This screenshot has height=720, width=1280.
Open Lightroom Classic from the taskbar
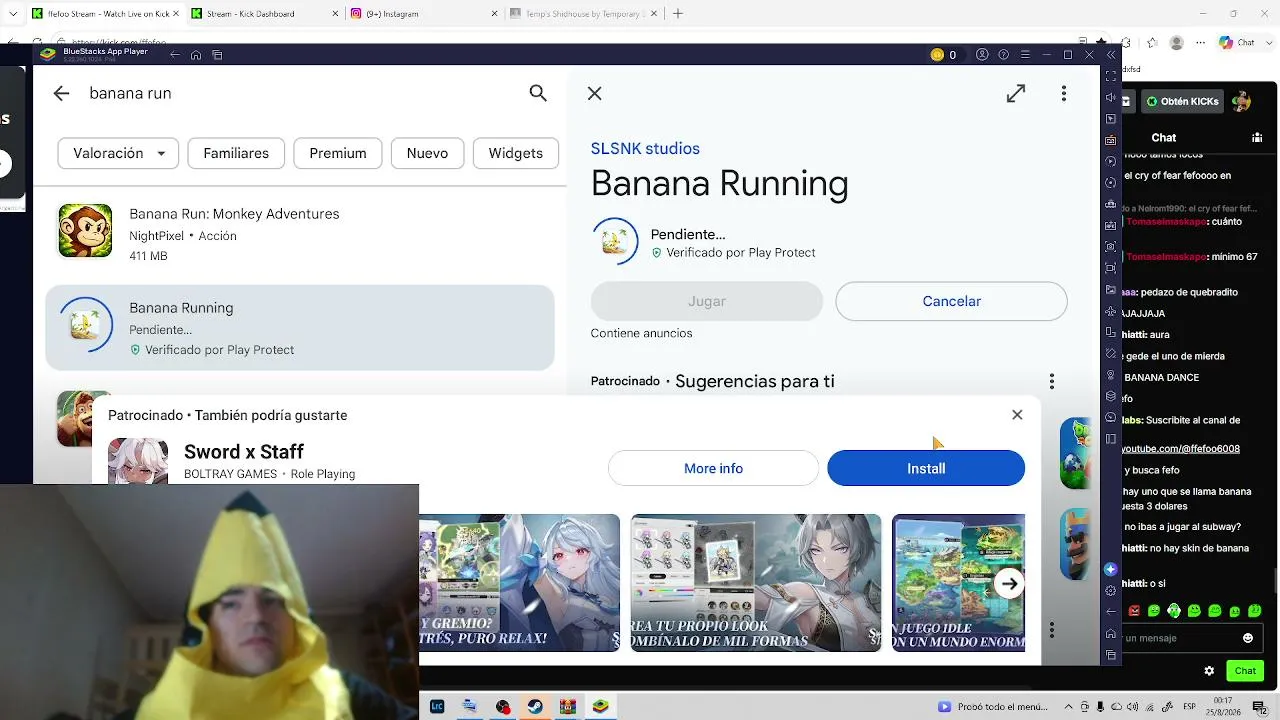437,706
